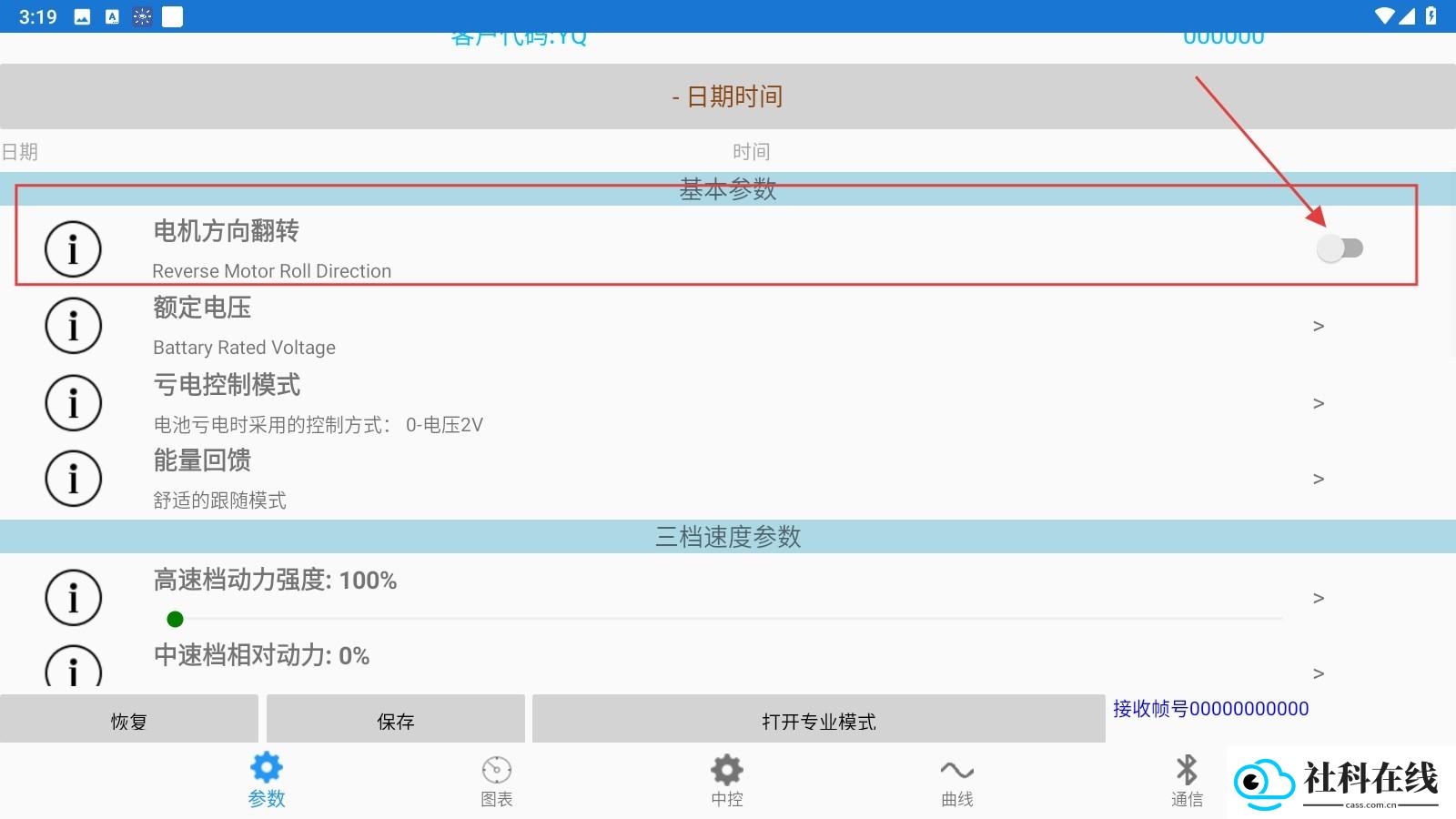Image resolution: width=1456 pixels, height=819 pixels.
Task: Tap the Wi-Fi status icon
Action: pyautogui.click(x=1384, y=16)
